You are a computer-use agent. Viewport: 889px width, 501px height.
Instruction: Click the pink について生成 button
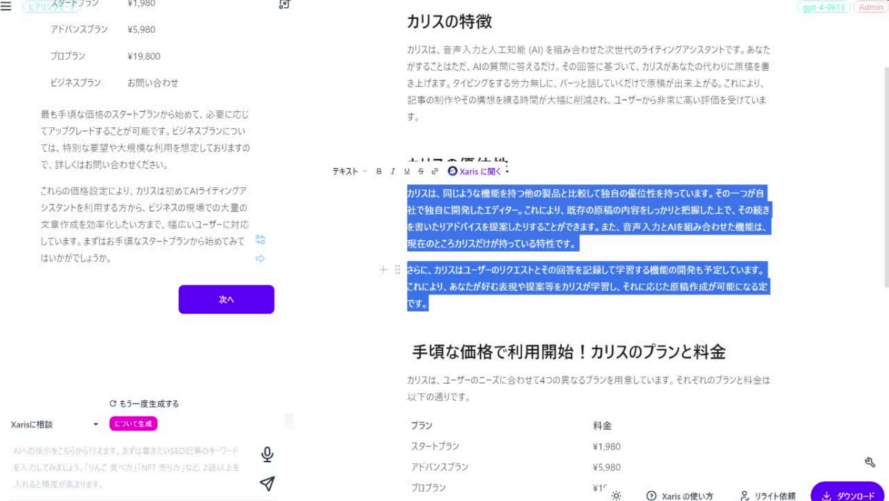133,424
